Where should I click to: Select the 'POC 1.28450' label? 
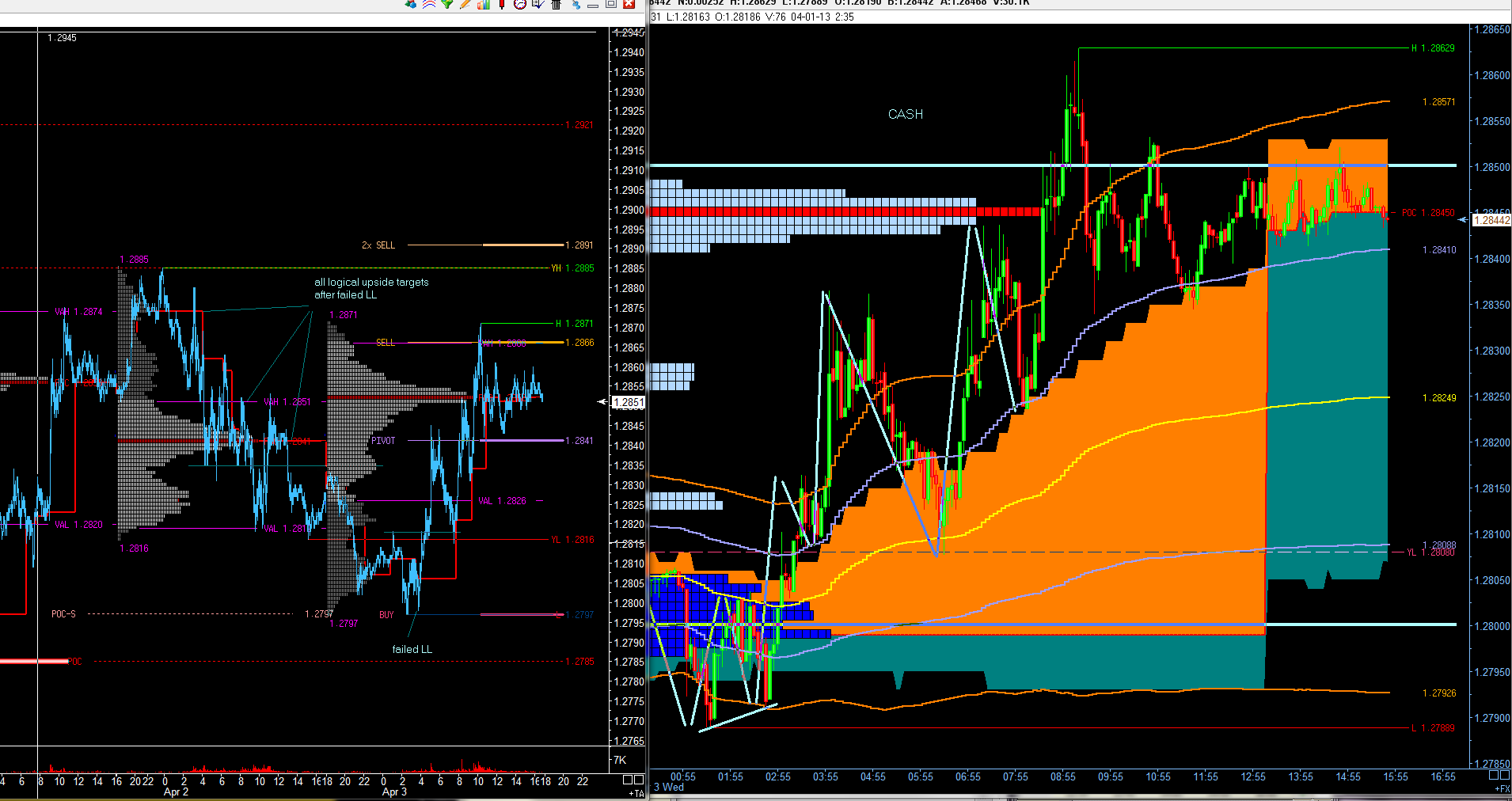click(x=1428, y=213)
